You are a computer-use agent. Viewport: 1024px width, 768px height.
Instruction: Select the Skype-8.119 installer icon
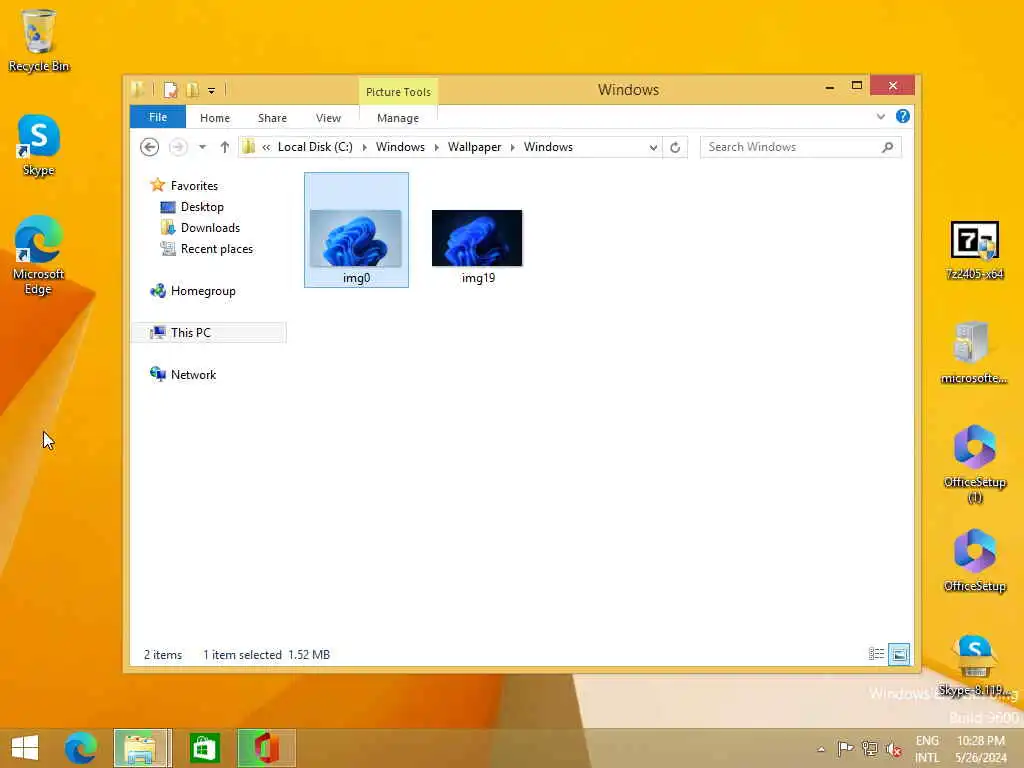[974, 665]
